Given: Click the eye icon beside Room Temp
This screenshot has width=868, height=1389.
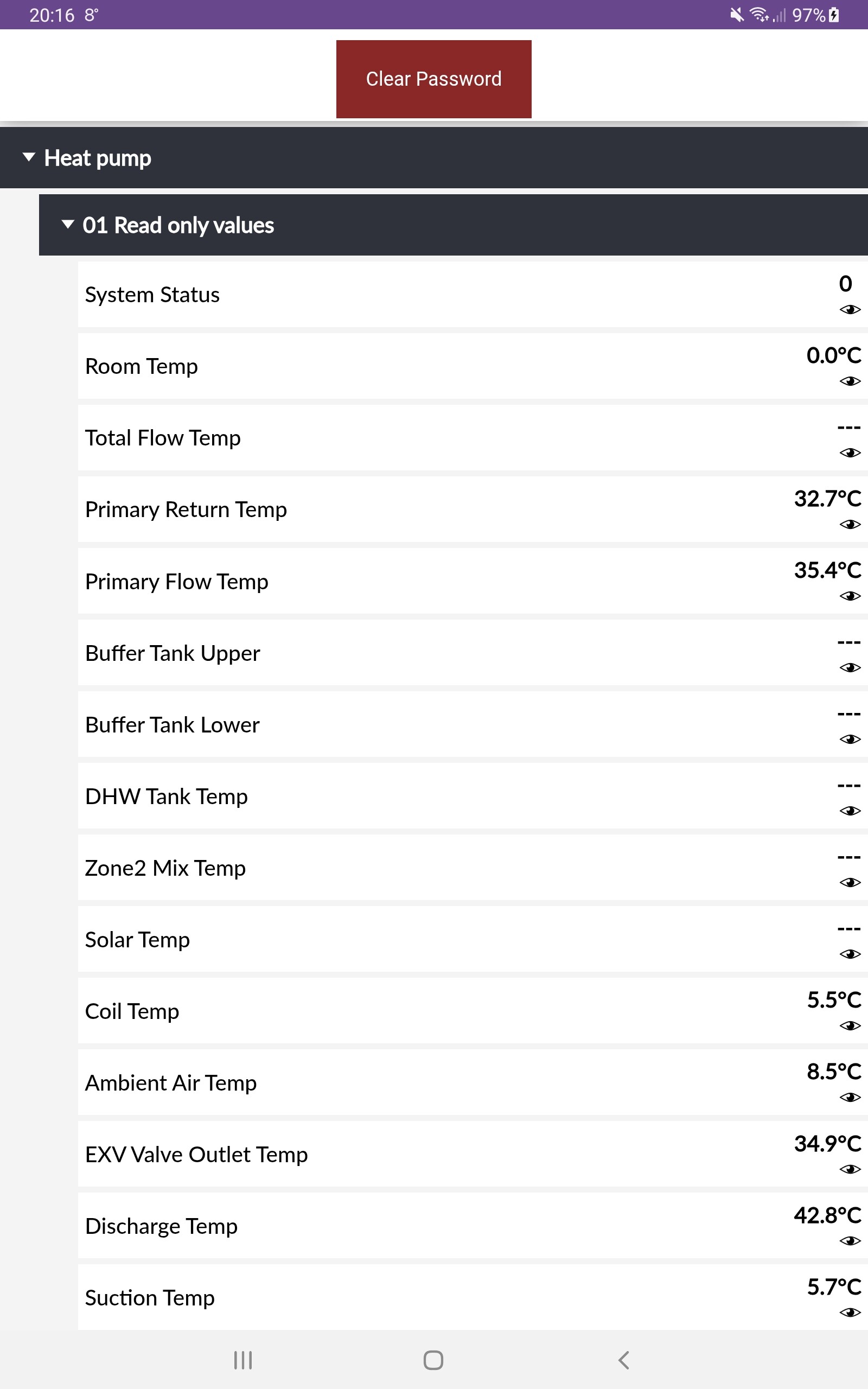Looking at the screenshot, I should pos(850,381).
